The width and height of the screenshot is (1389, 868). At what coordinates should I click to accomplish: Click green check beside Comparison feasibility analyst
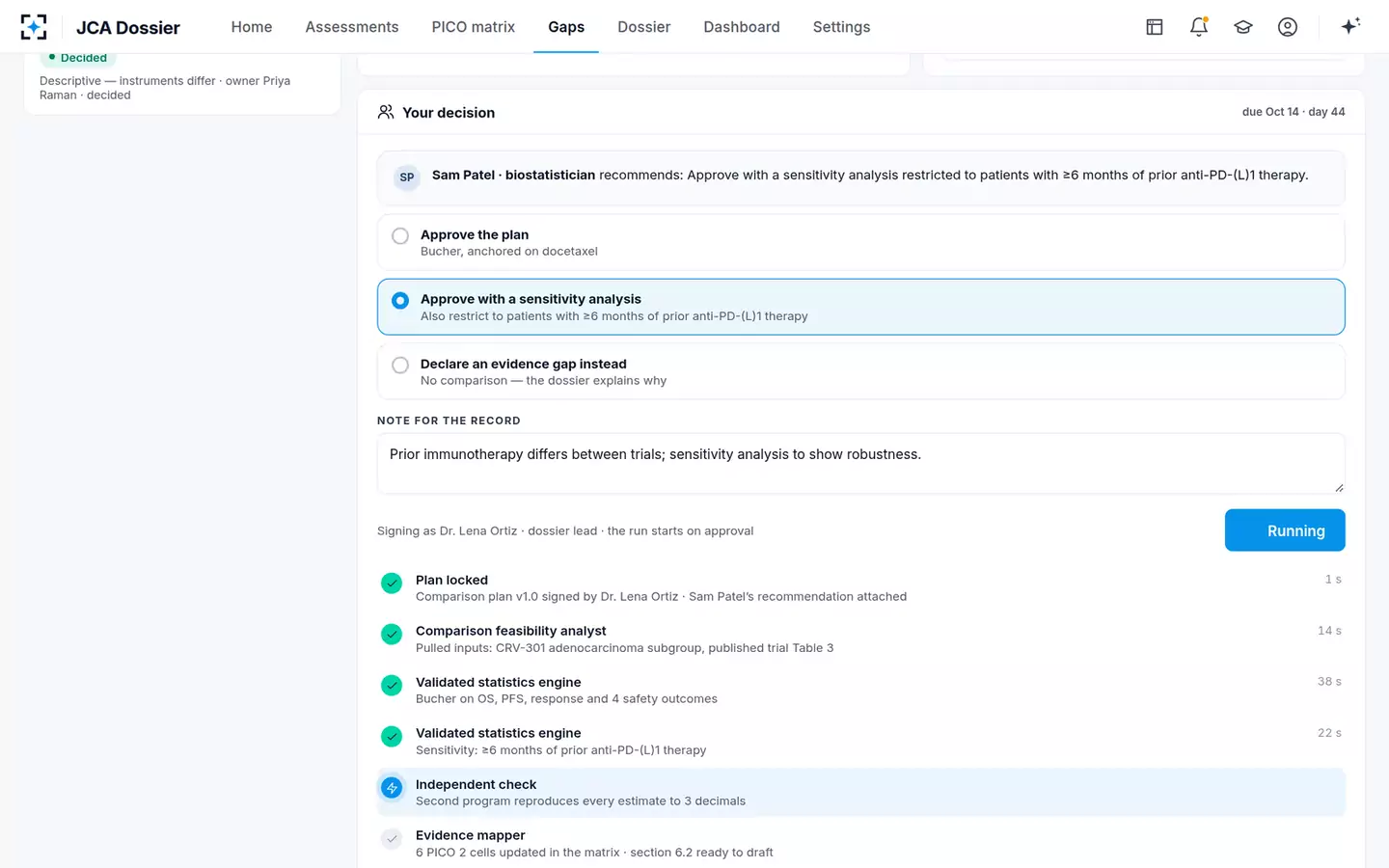[392, 635]
